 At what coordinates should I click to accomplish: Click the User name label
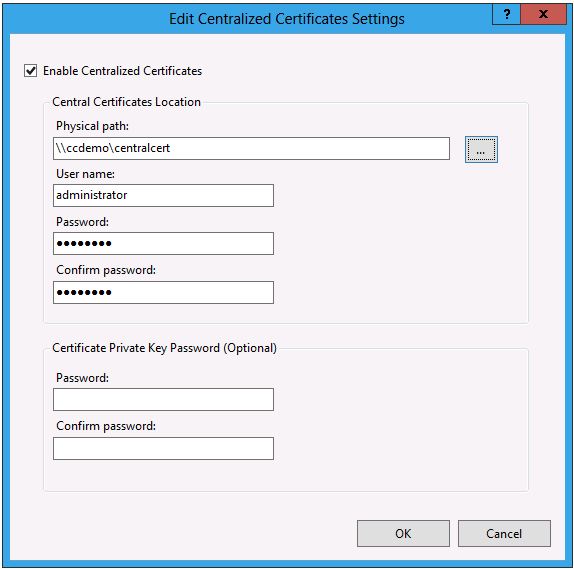click(x=85, y=174)
